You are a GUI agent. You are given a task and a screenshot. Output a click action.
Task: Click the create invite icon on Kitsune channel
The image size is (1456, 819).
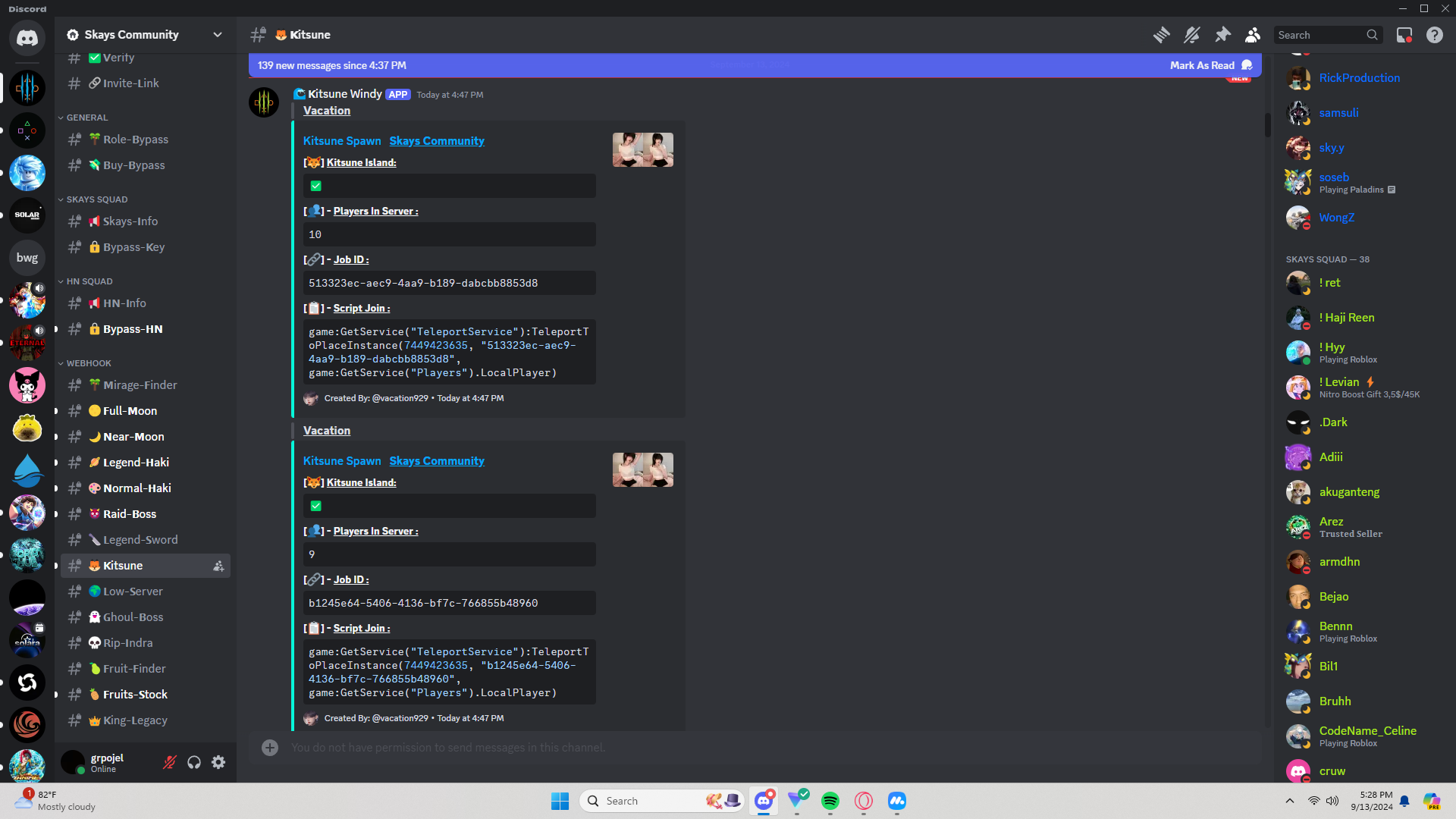click(218, 566)
